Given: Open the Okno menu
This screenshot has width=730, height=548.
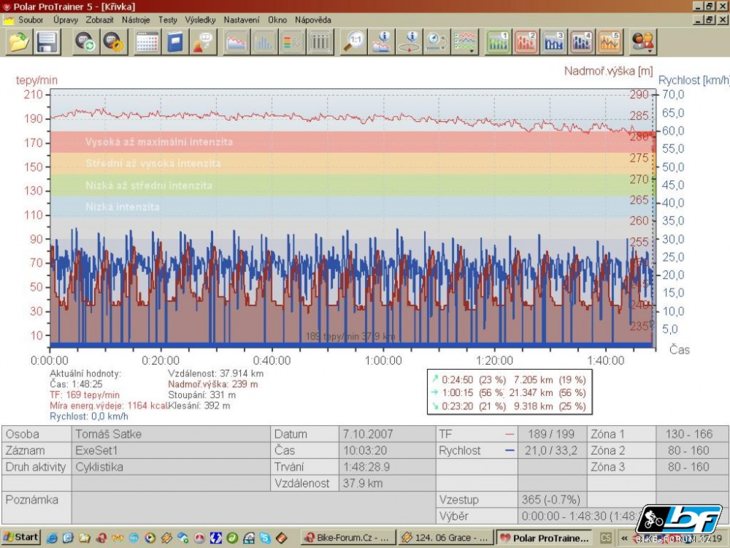Looking at the screenshot, I should (x=277, y=20).
